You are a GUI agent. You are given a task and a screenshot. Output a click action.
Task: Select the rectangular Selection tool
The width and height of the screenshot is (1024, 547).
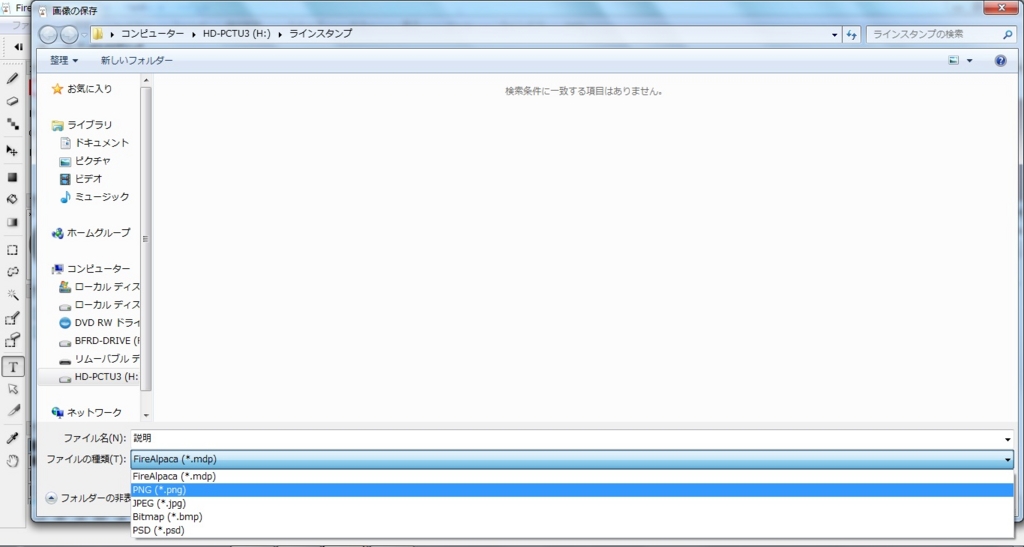coord(12,250)
